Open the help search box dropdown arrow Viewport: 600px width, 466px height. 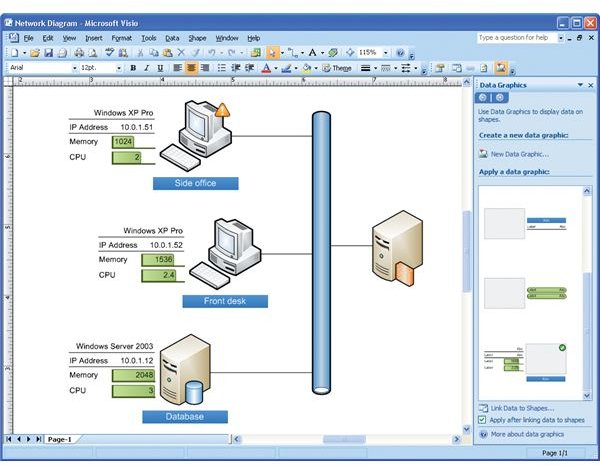point(561,38)
